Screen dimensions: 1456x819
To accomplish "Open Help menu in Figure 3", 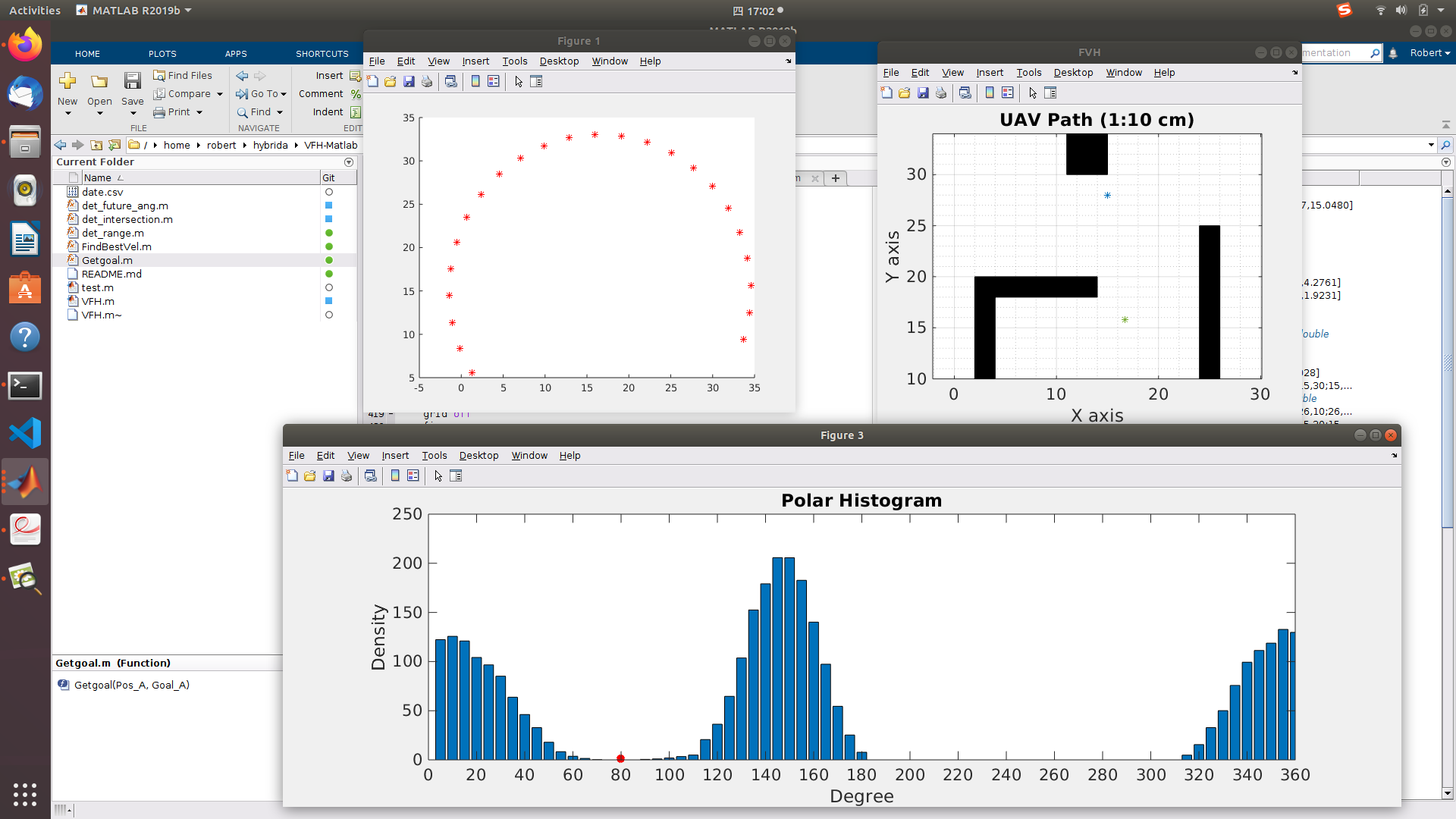I will 570,456.
